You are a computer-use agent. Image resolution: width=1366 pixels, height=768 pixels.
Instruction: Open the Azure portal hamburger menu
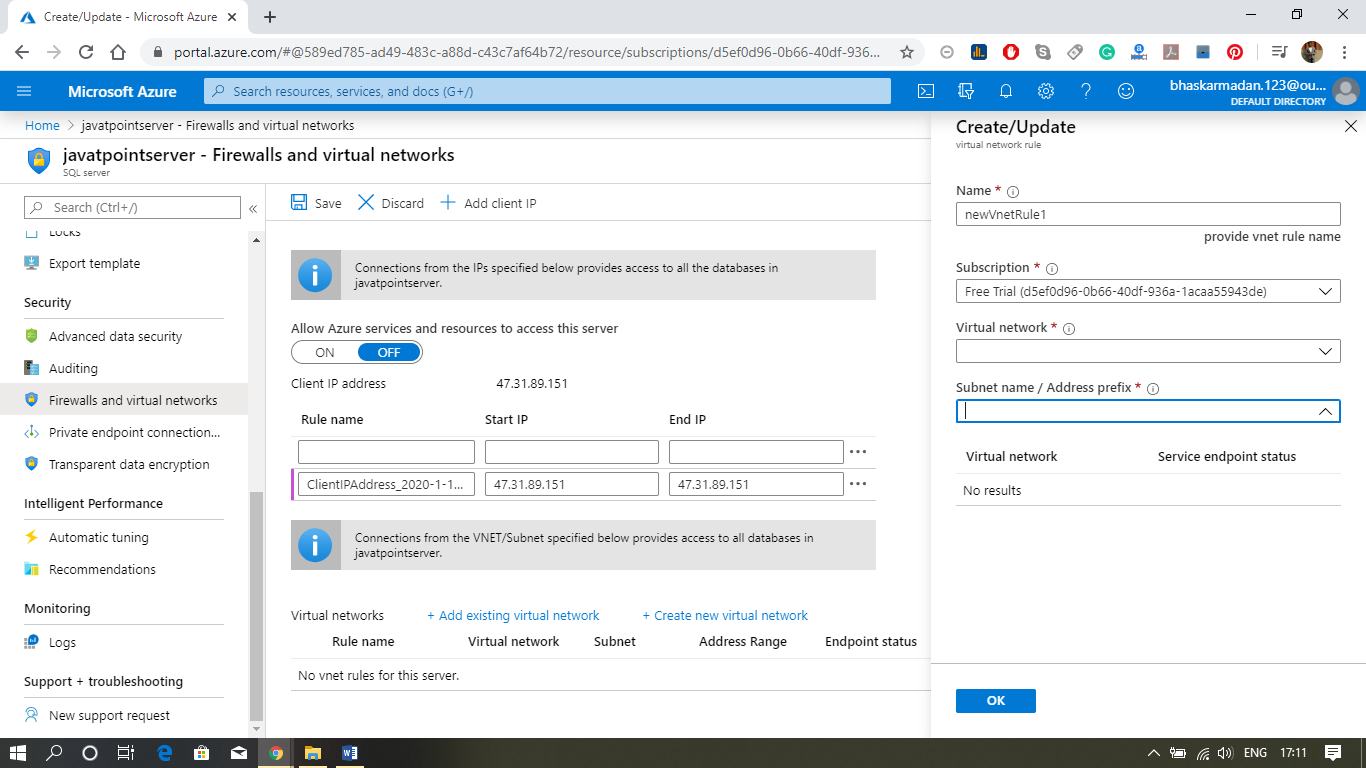25,91
